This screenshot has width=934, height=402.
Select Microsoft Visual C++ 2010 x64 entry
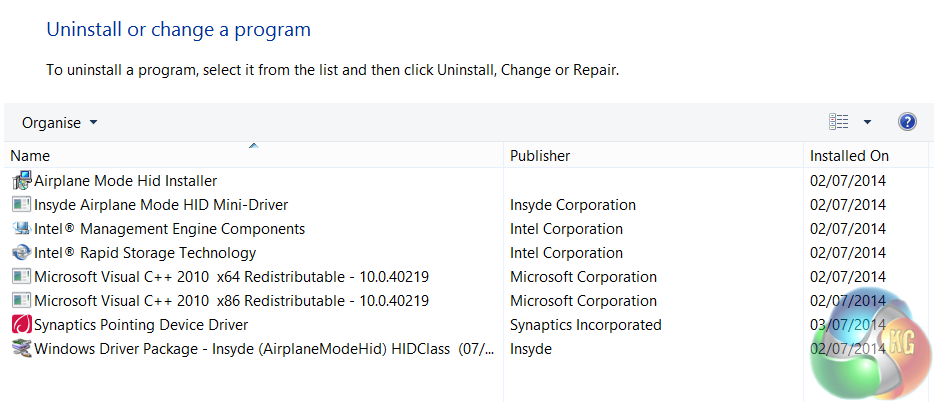231,277
